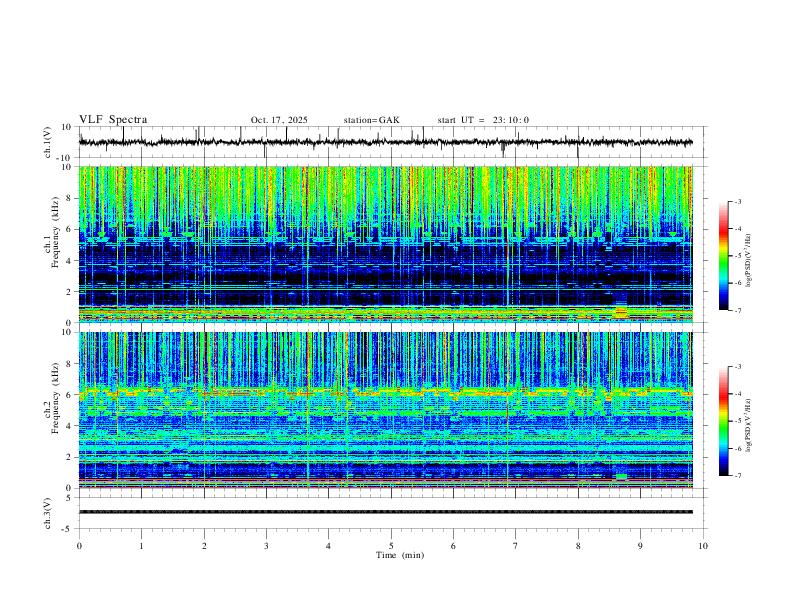Image resolution: width=792 pixels, height=612 pixels.
Task: Click the 'Time (min)' axis label
Action: pyautogui.click(x=400, y=555)
